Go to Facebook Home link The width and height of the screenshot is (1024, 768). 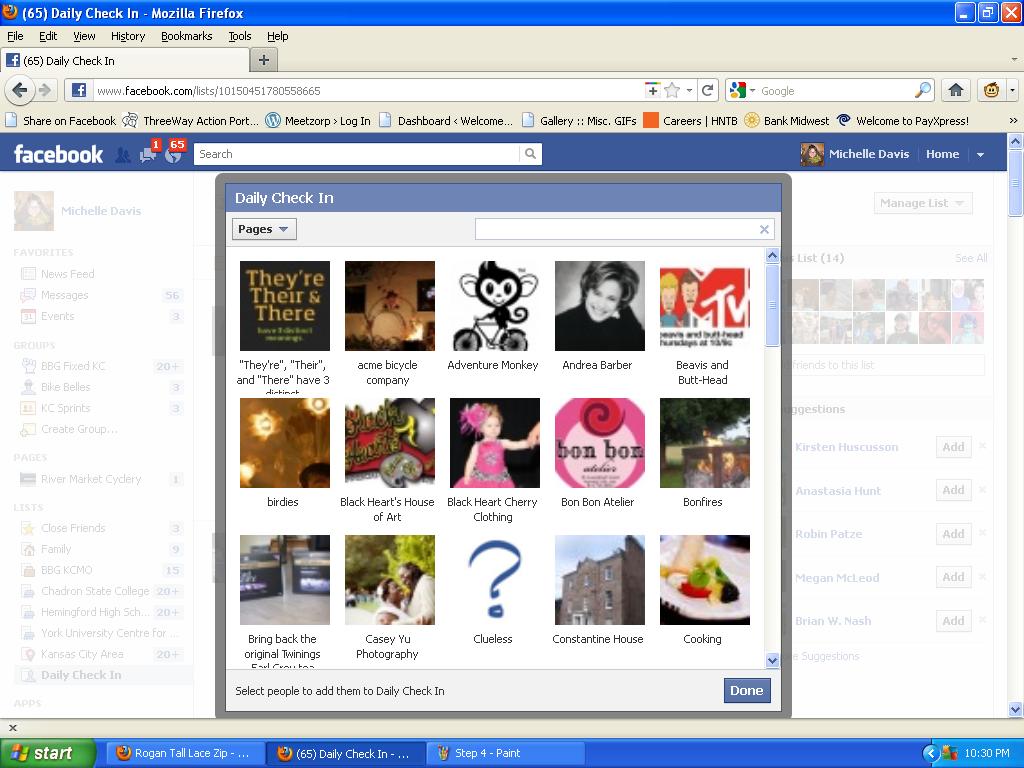coord(942,154)
